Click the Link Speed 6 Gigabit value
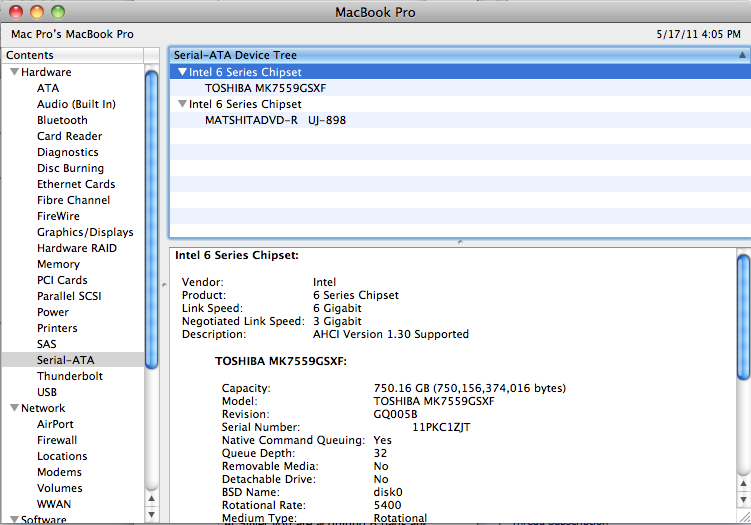Screen dimensions: 751x525 [337, 308]
